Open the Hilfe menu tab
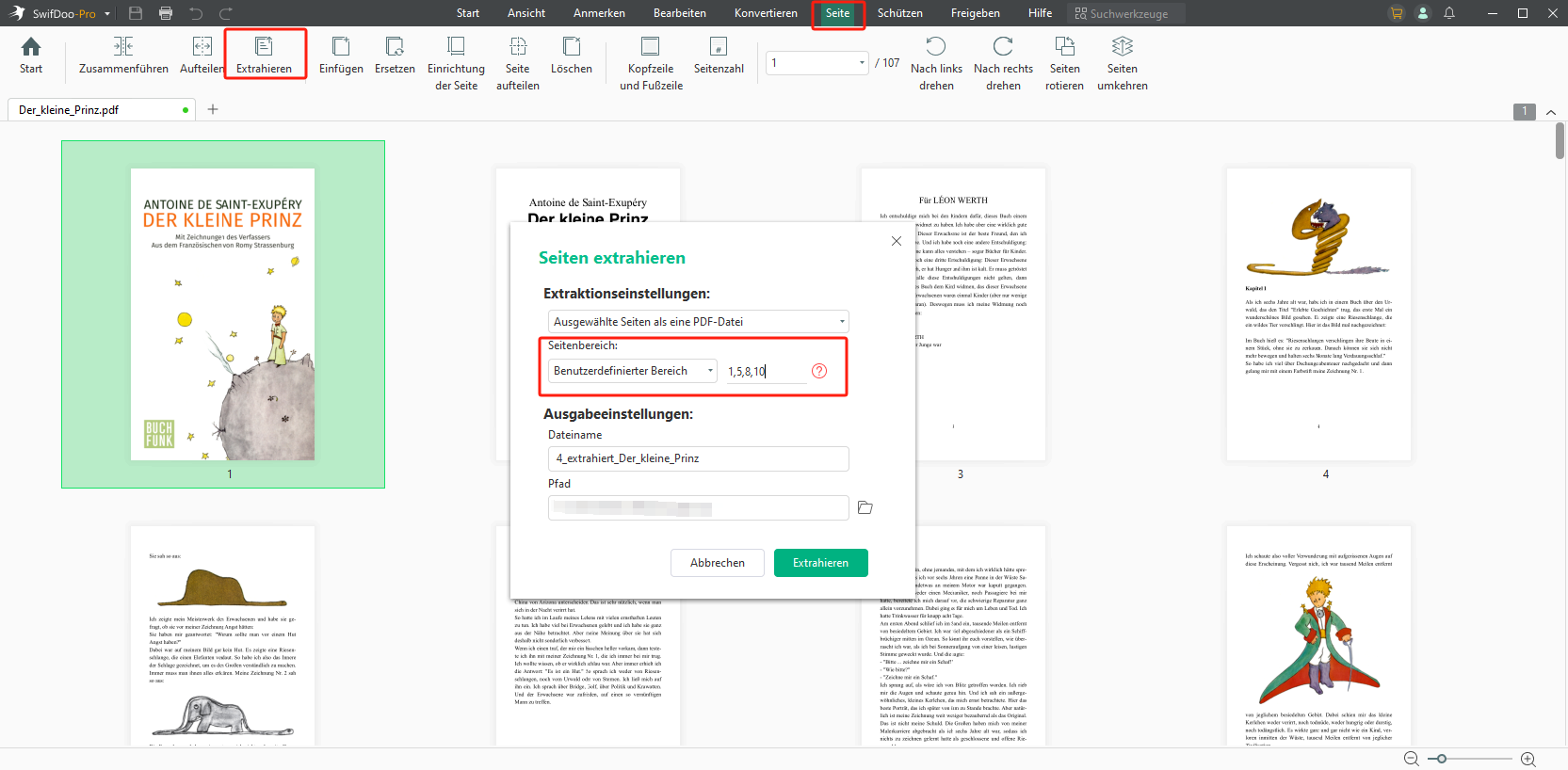This screenshot has width=1568, height=770. [x=1041, y=13]
